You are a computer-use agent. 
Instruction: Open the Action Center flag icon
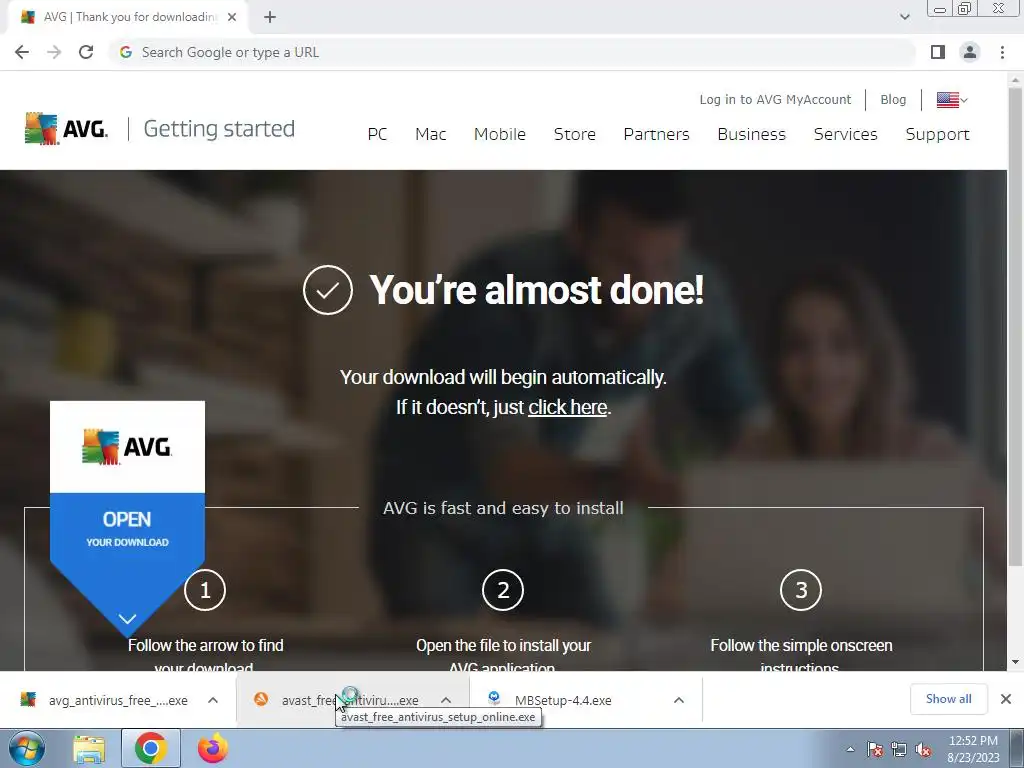coord(875,750)
